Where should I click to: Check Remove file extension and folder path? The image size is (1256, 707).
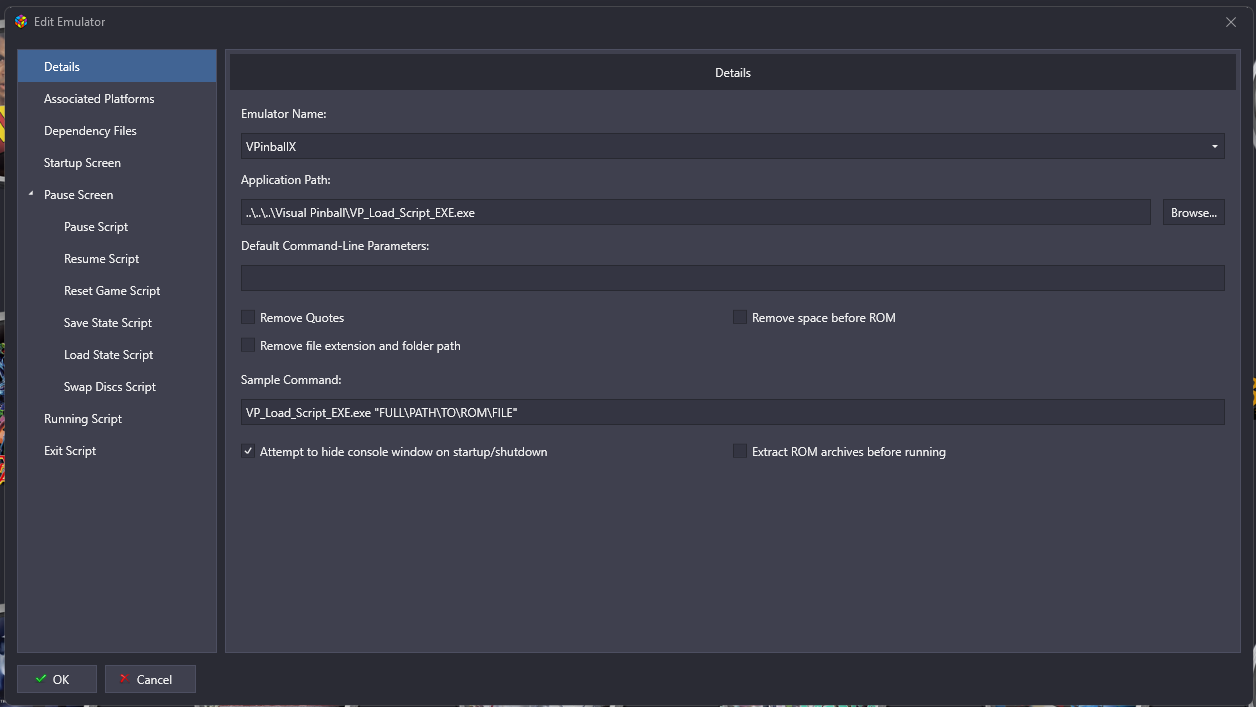[x=248, y=345]
